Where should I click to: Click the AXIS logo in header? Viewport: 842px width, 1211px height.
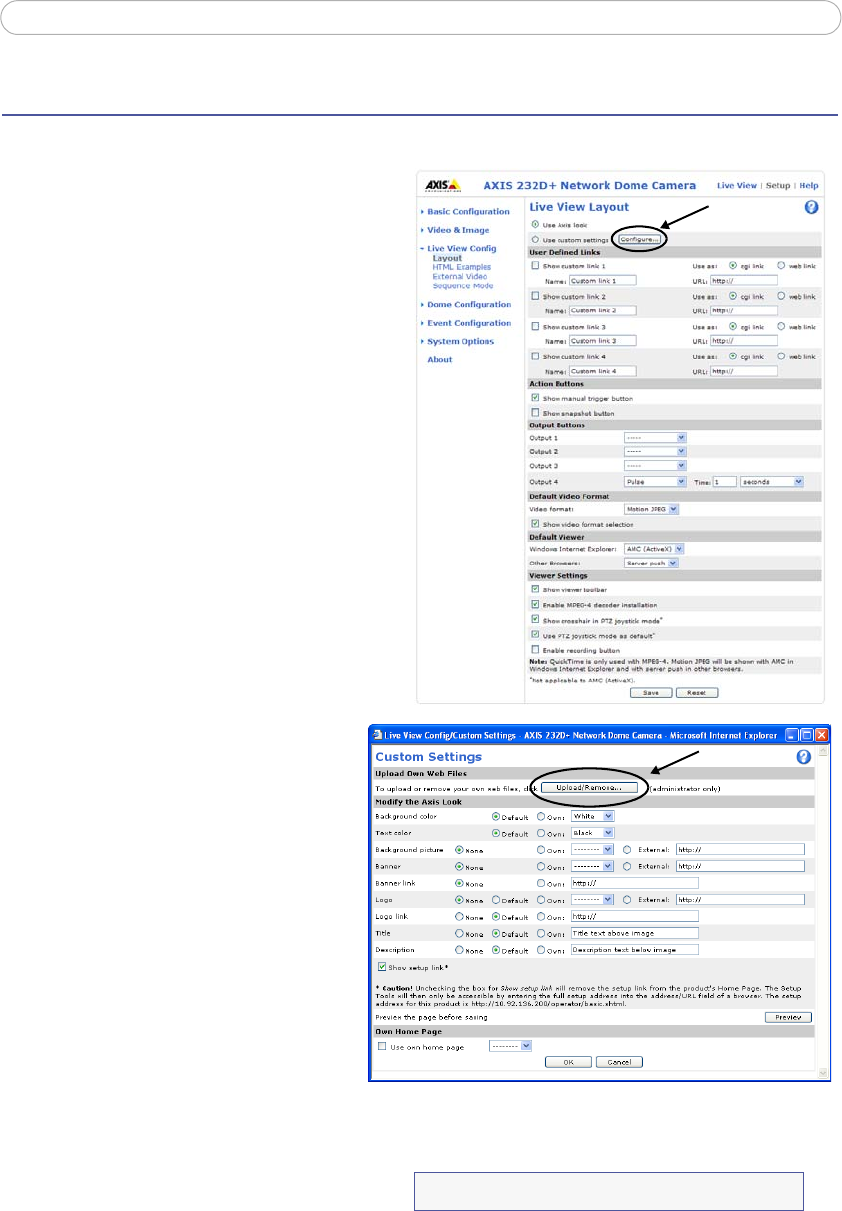click(x=442, y=185)
